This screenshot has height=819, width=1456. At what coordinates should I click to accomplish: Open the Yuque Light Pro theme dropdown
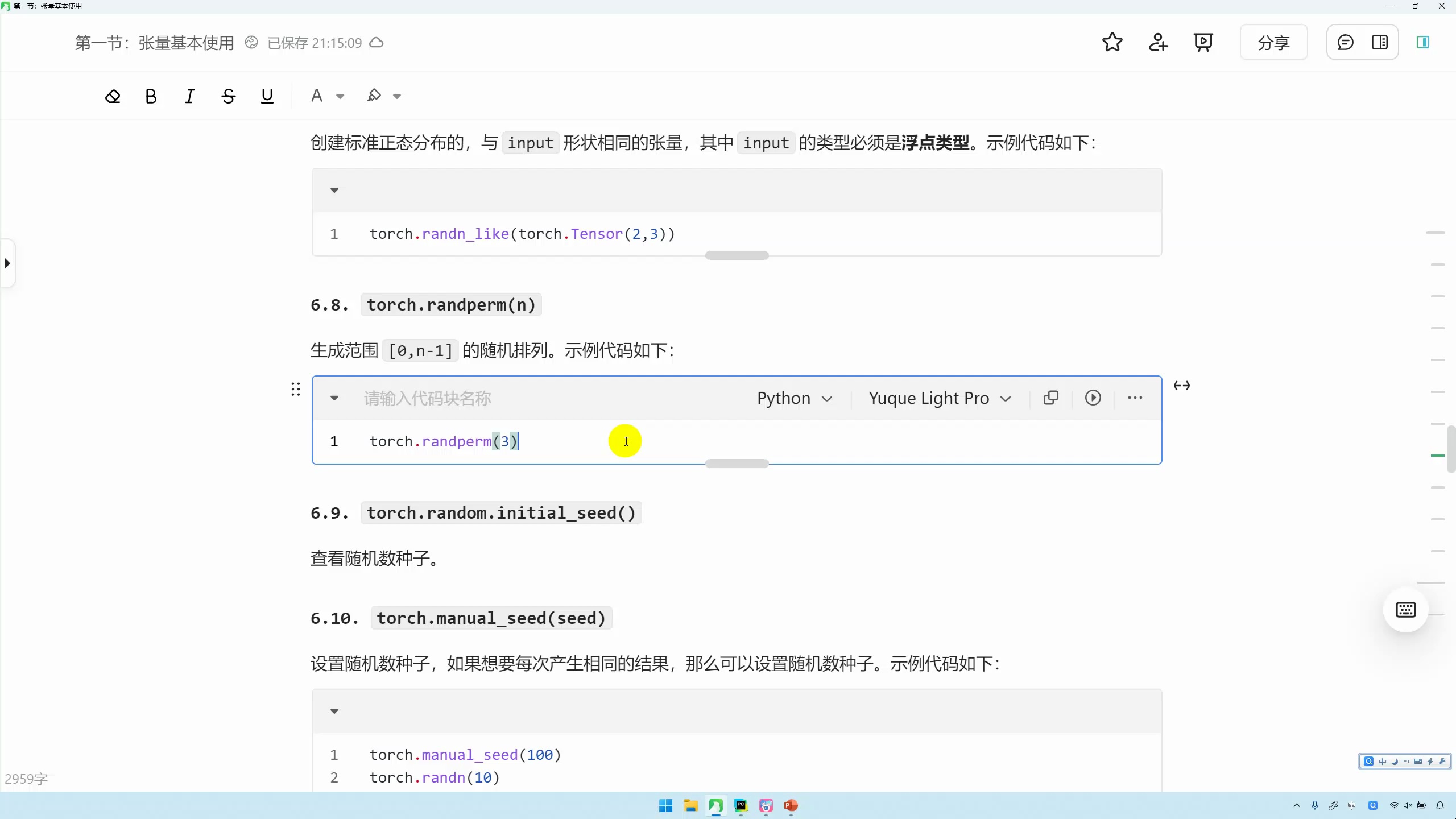click(939, 398)
